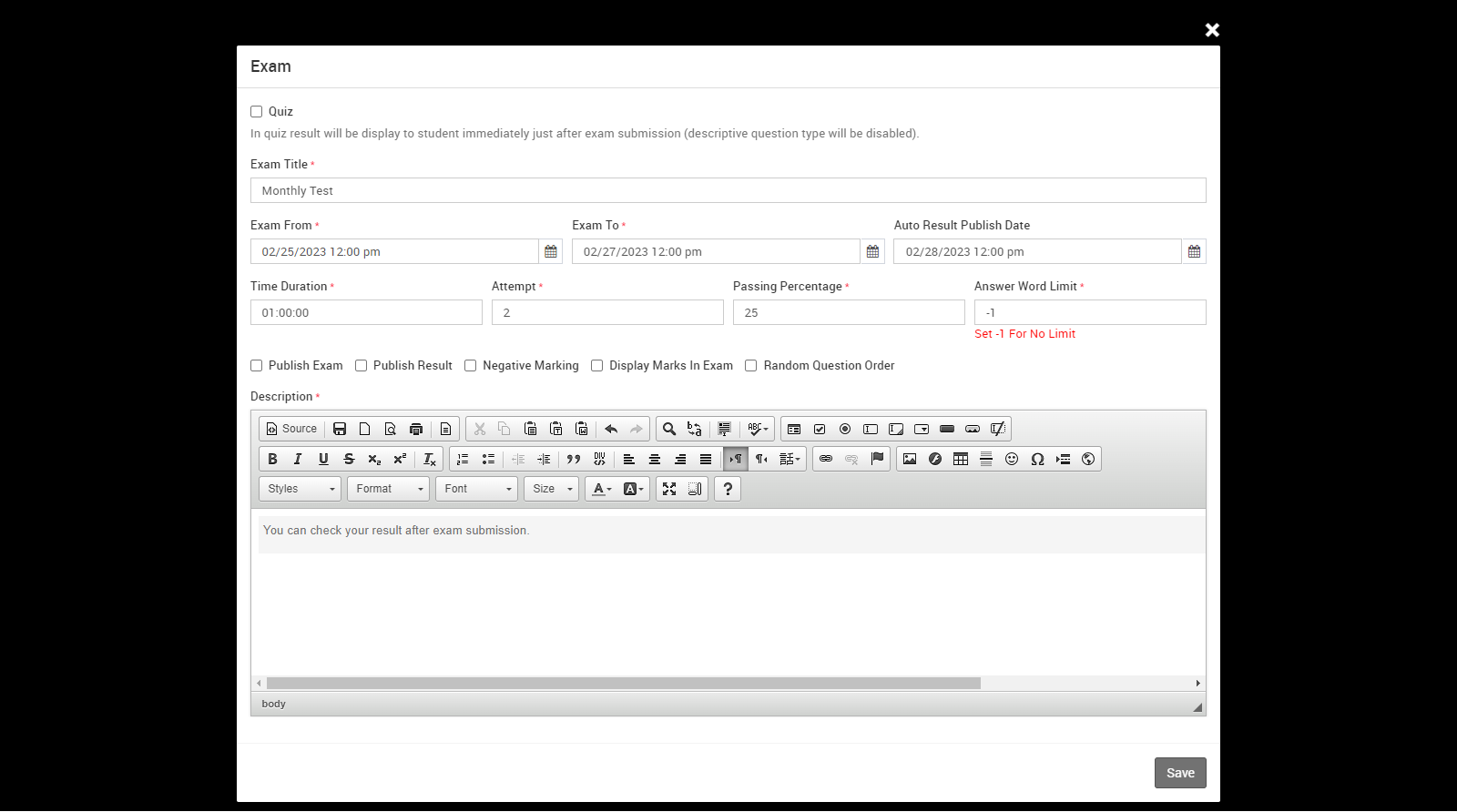Click the Exam Title input field
This screenshot has width=1457, height=812.
pos(728,190)
